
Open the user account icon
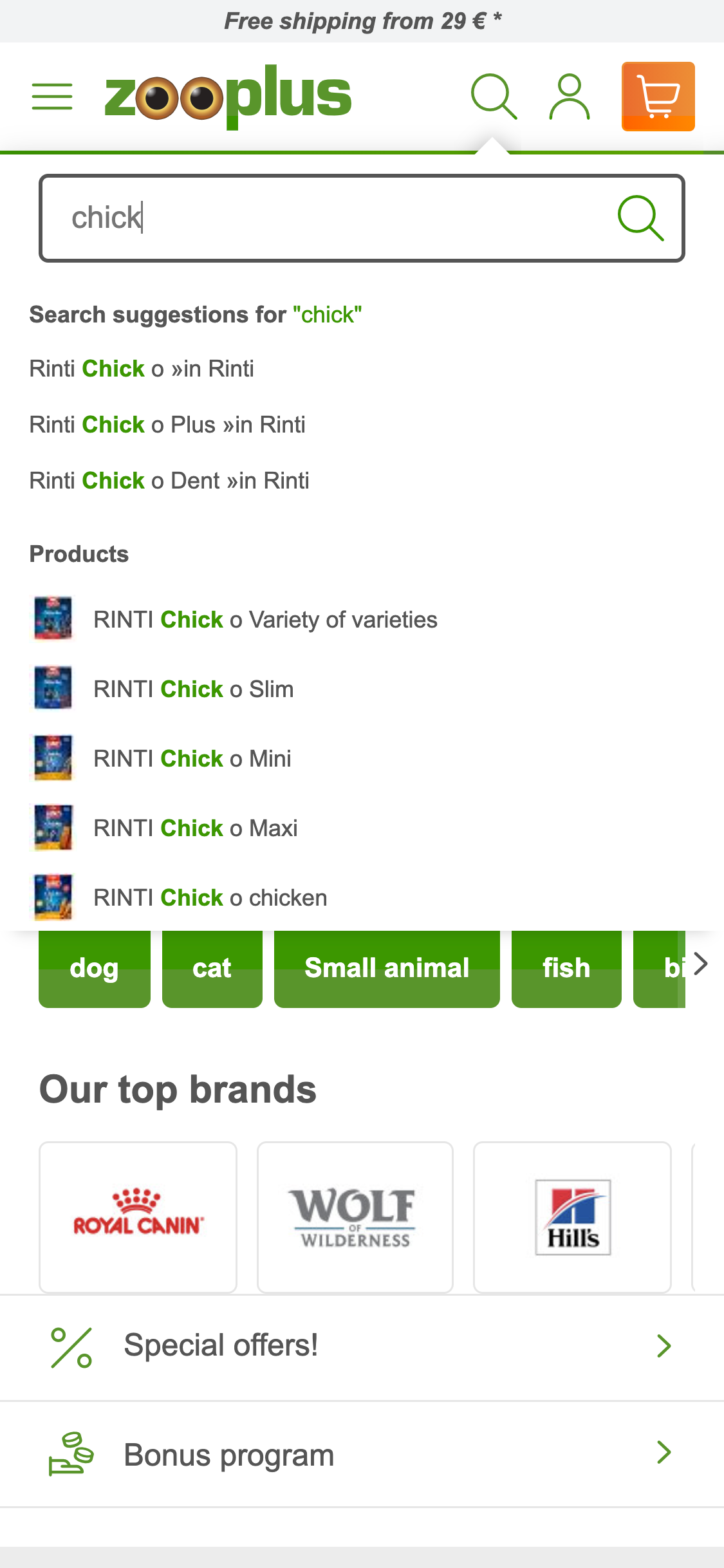[569, 97]
